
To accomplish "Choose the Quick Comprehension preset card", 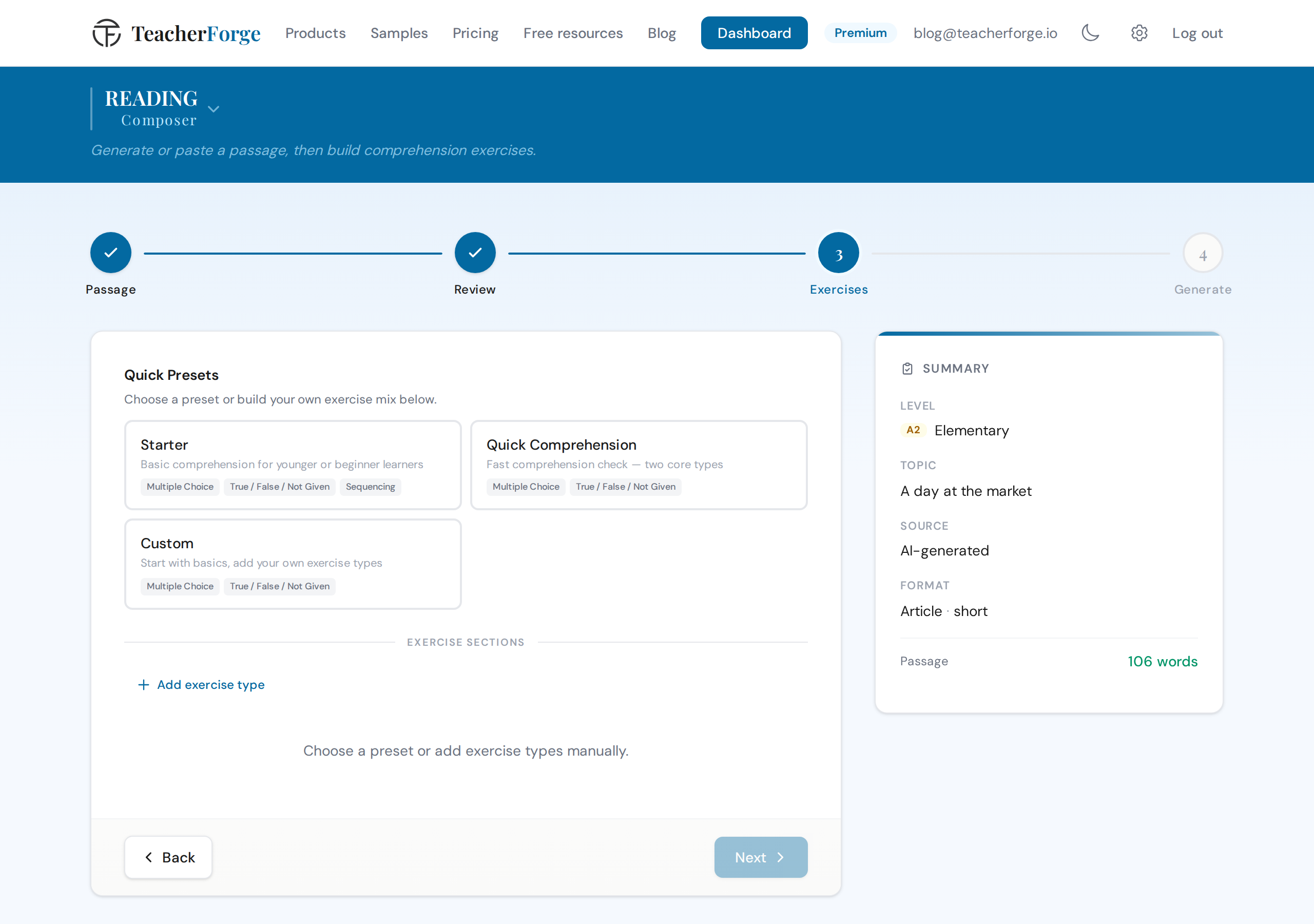I will point(639,465).
